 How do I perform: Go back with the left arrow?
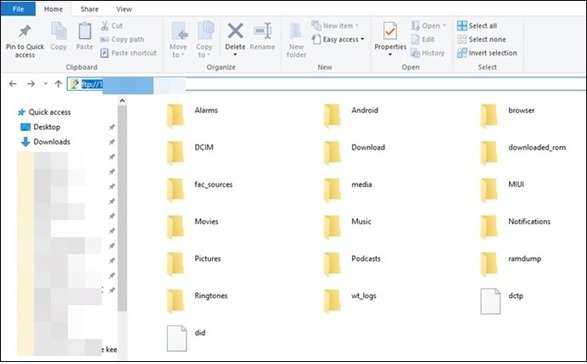[13, 84]
